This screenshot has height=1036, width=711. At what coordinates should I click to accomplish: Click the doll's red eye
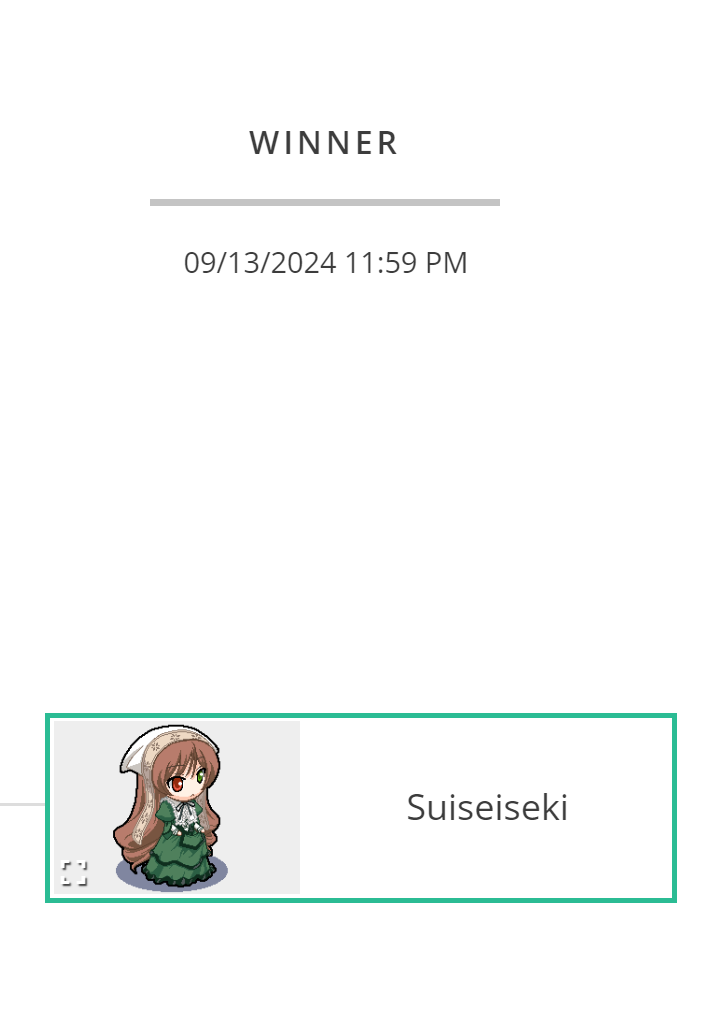tap(176, 785)
